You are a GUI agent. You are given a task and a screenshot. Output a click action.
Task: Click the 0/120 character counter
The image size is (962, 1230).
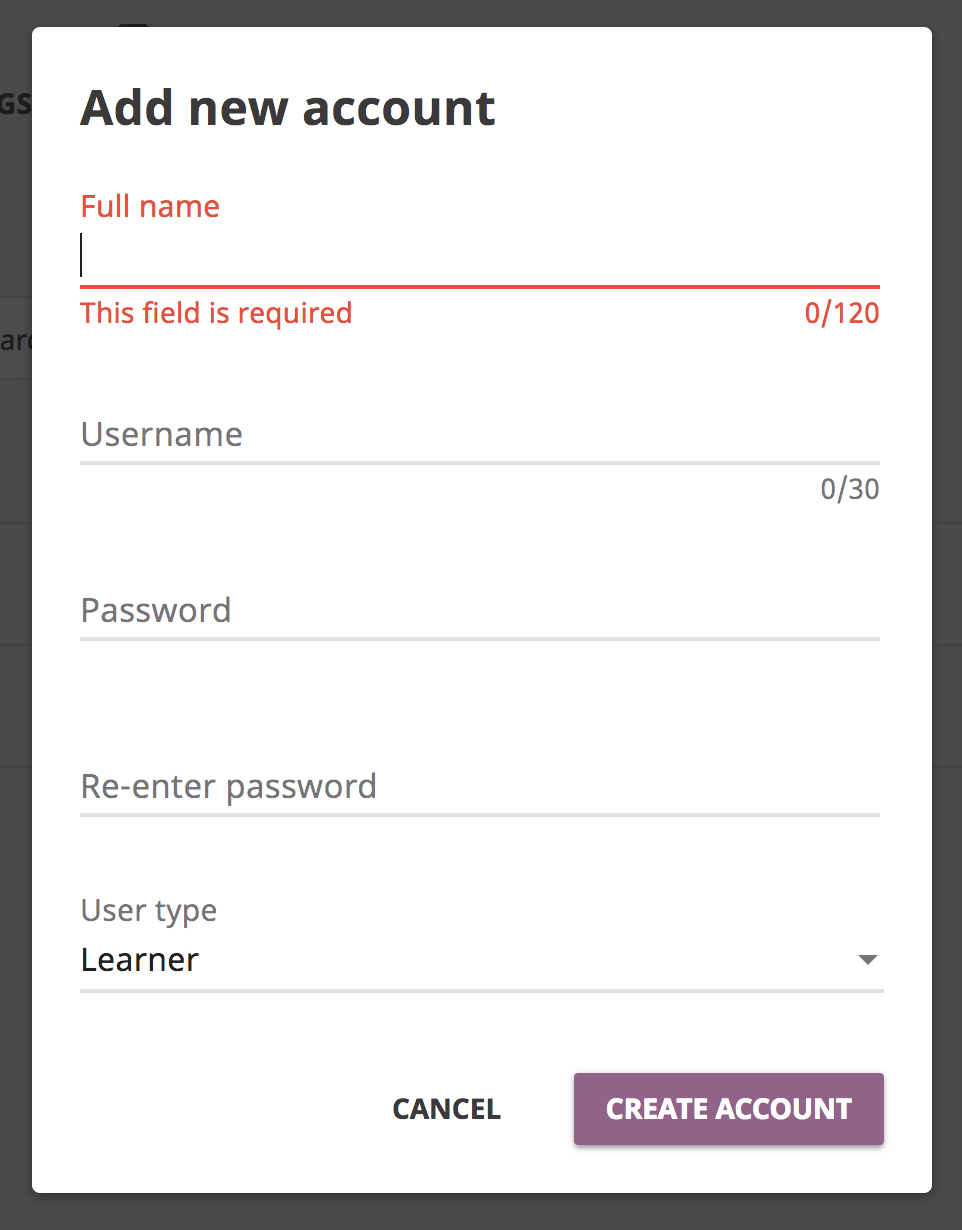coord(842,313)
